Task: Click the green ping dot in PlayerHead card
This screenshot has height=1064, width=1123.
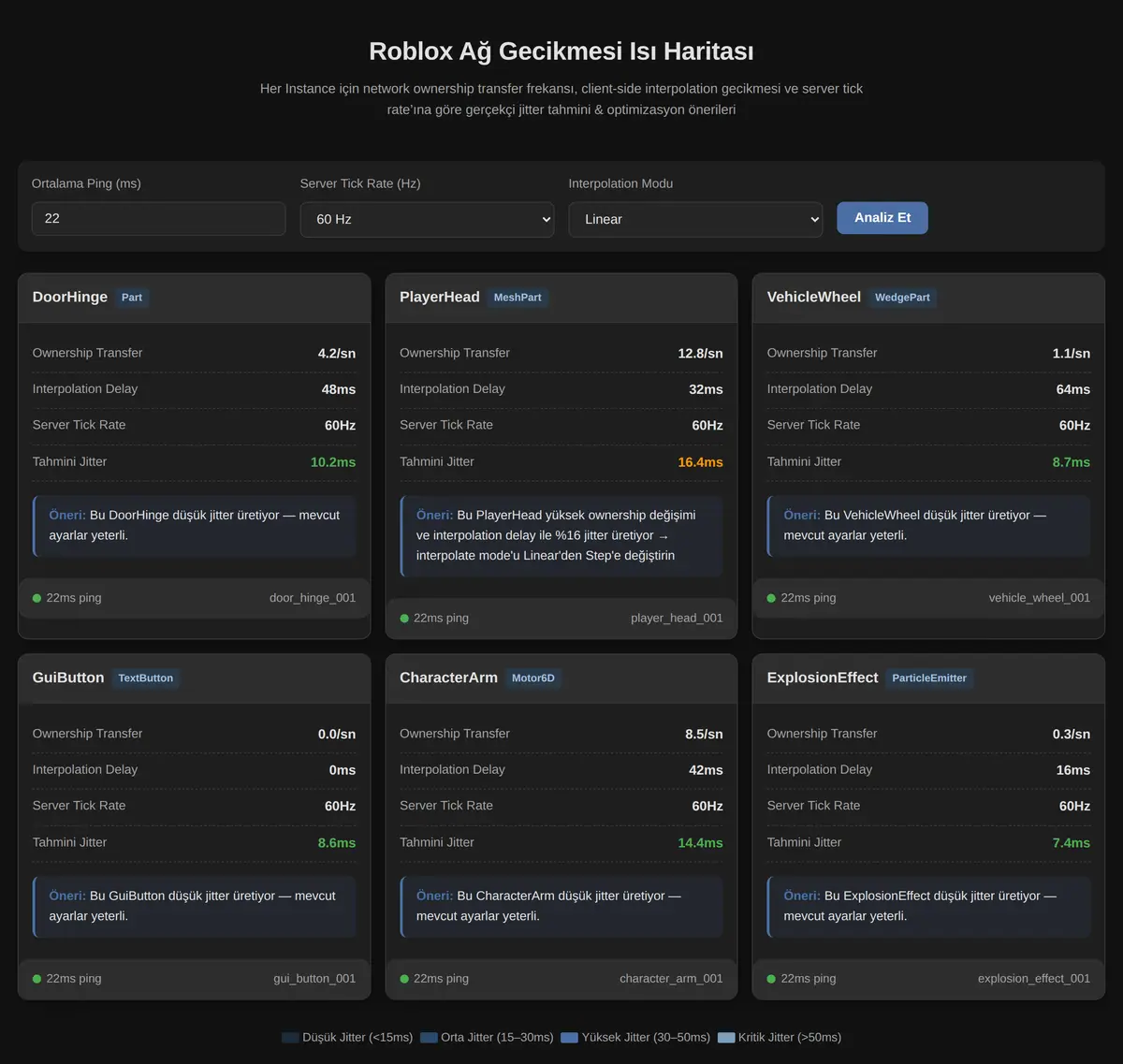Action: click(x=404, y=619)
